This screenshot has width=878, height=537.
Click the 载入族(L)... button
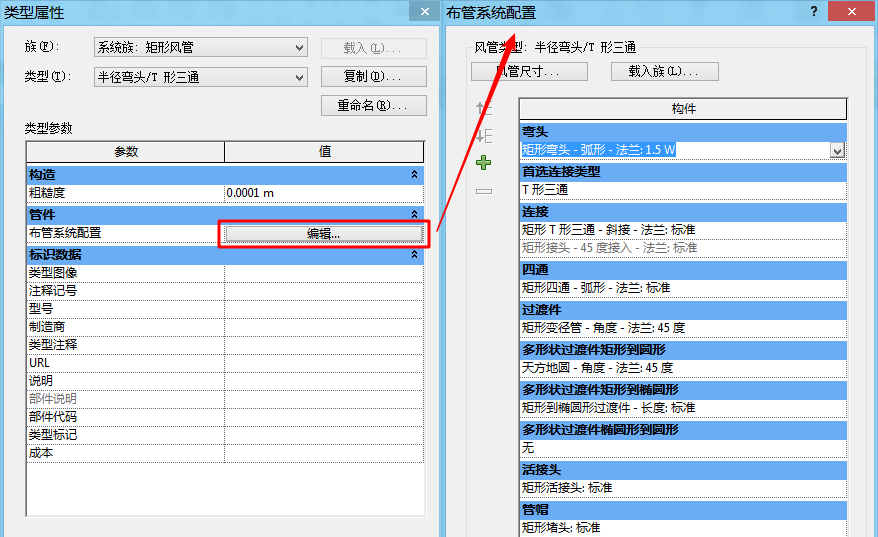664,72
